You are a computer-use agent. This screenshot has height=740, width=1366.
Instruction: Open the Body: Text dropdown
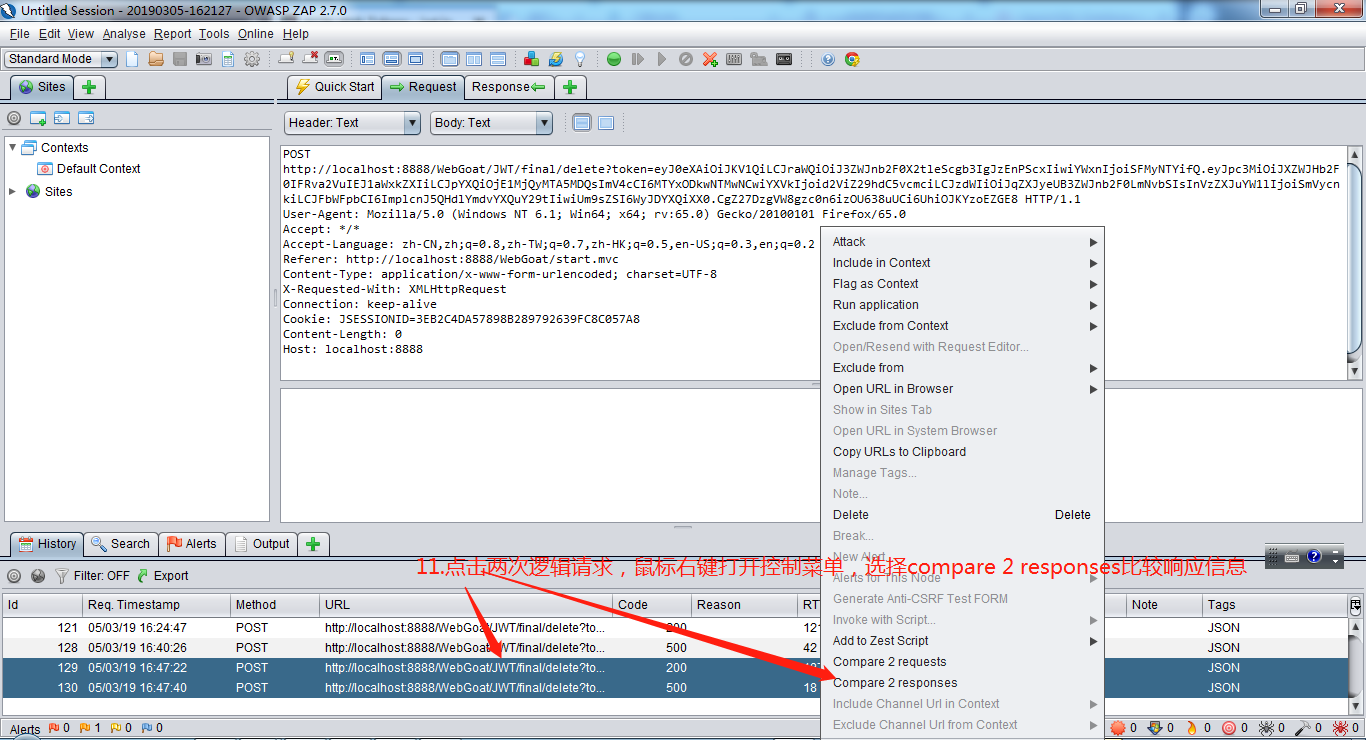pos(492,123)
